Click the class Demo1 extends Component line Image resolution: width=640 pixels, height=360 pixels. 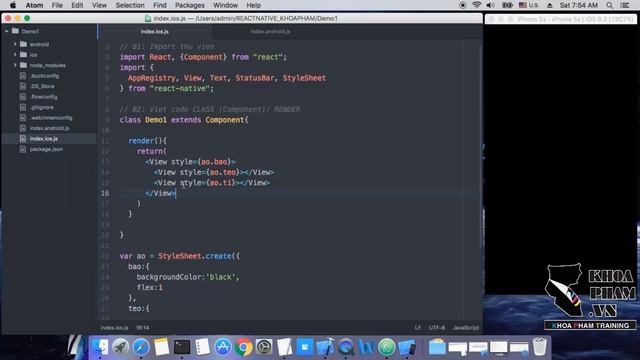coord(184,120)
